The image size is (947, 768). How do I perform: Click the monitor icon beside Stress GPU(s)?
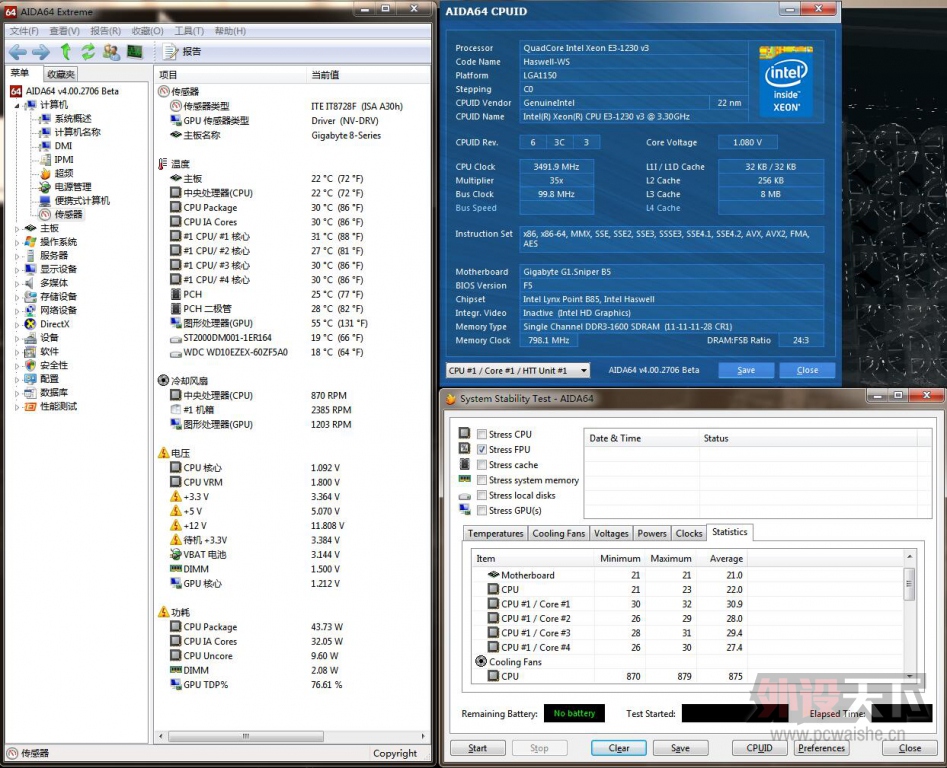click(464, 510)
